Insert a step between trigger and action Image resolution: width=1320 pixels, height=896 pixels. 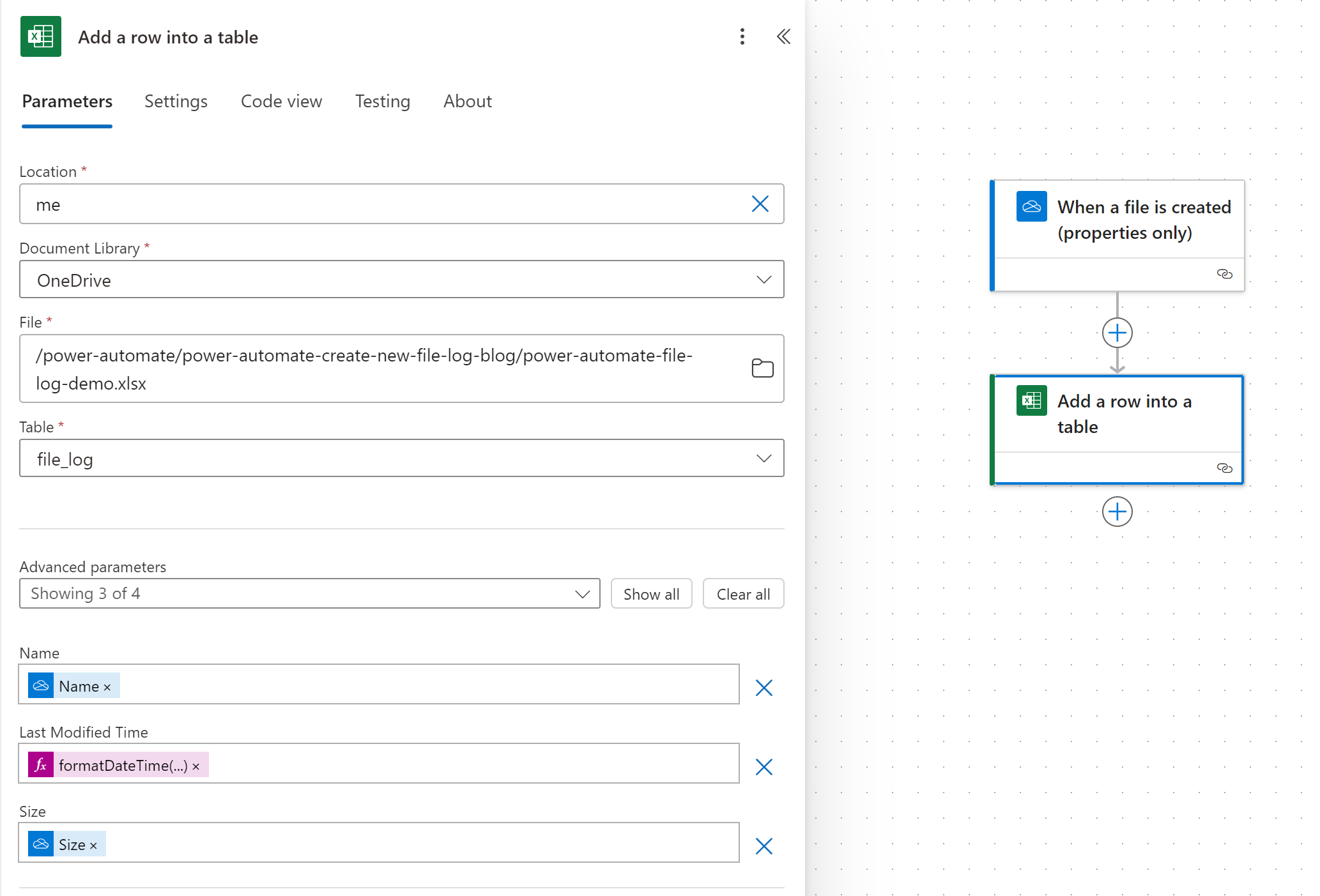1117,333
